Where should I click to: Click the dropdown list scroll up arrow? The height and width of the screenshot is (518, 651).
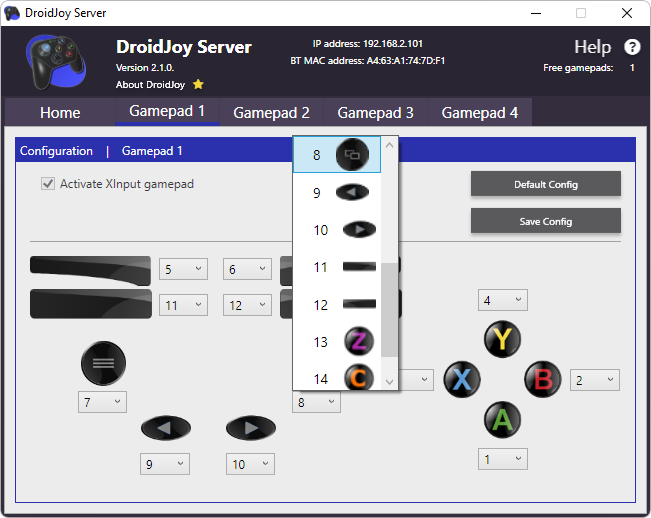pyautogui.click(x=389, y=145)
